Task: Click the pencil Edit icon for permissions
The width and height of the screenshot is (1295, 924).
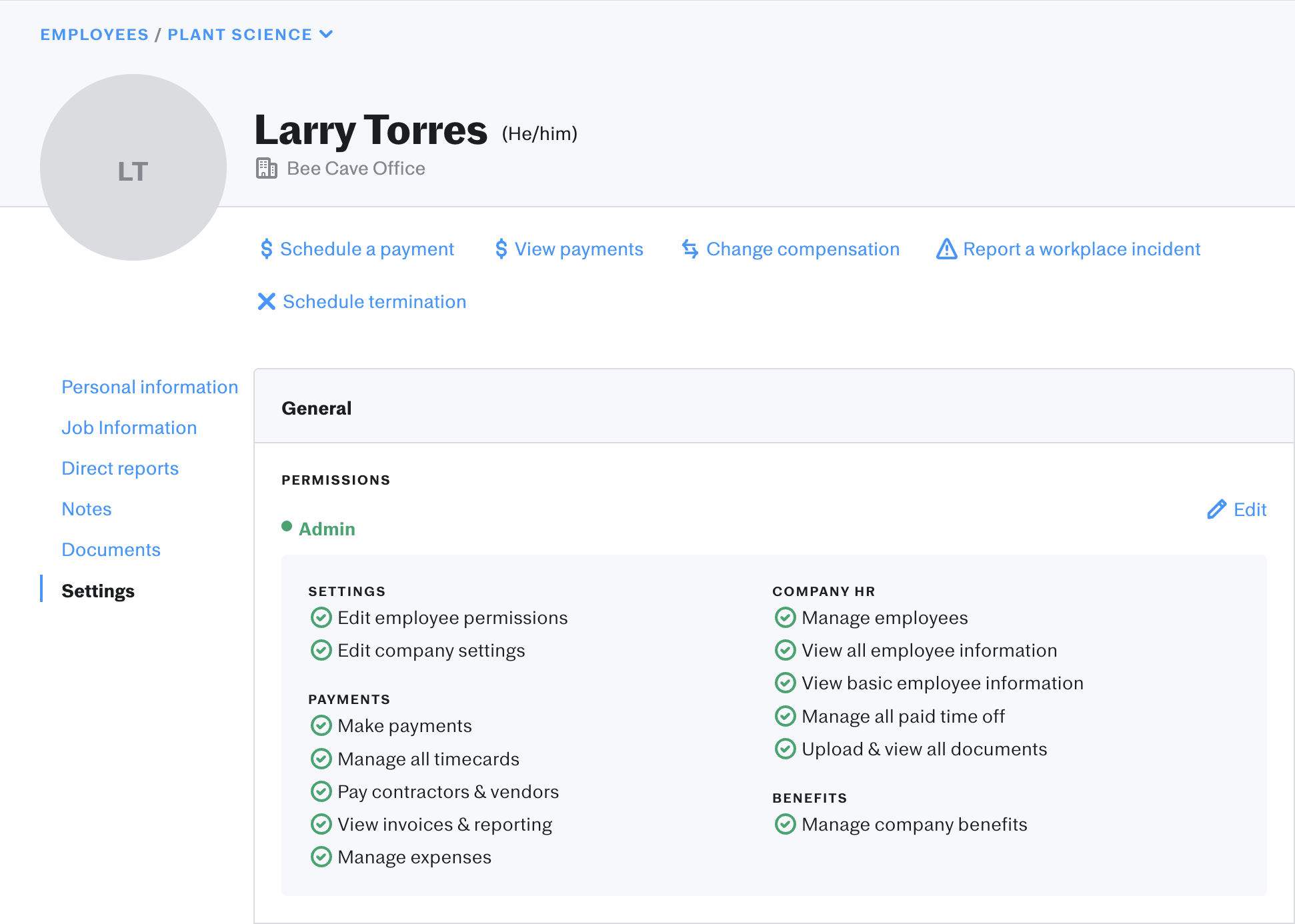Action: click(1218, 509)
